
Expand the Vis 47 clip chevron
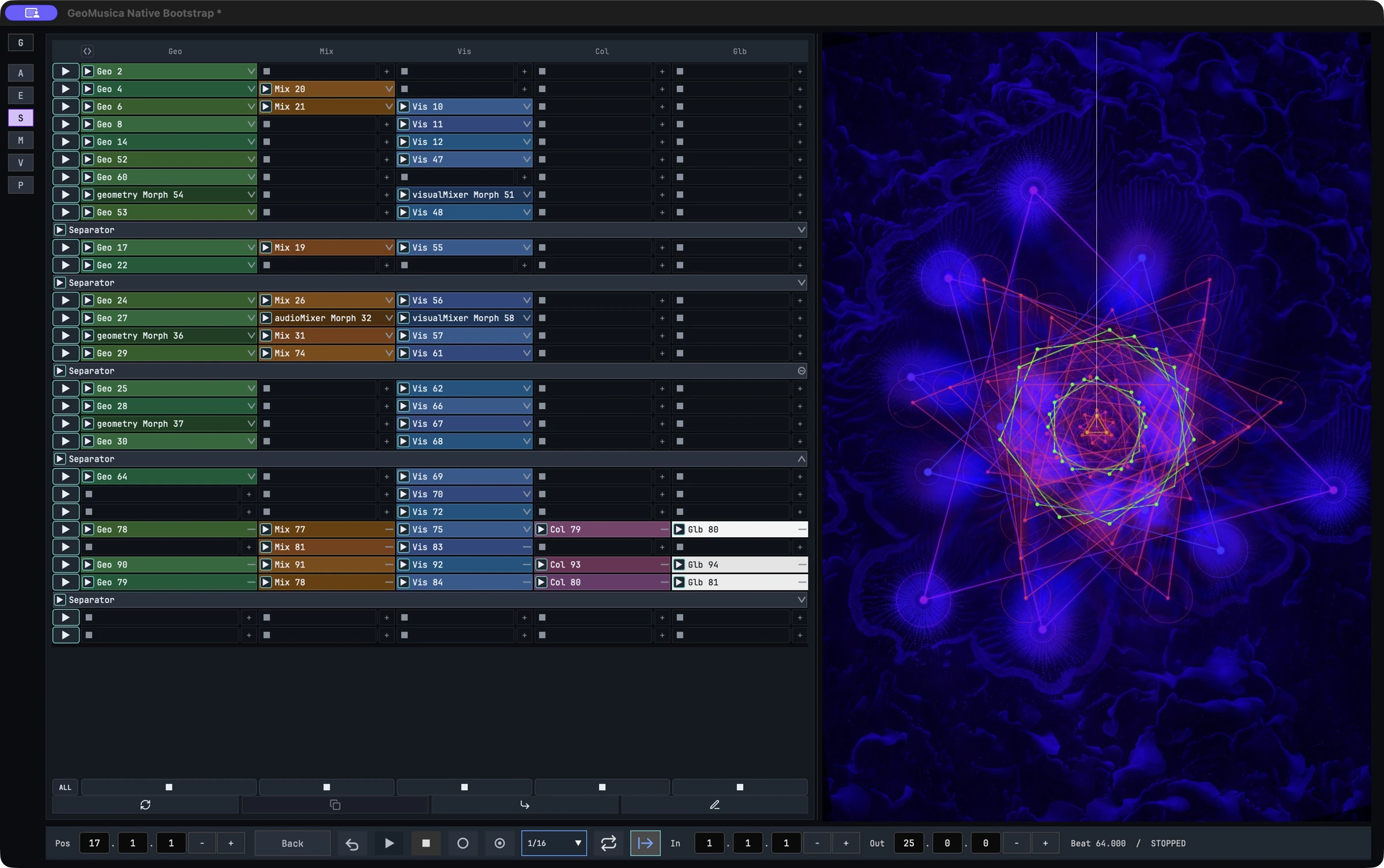point(526,160)
